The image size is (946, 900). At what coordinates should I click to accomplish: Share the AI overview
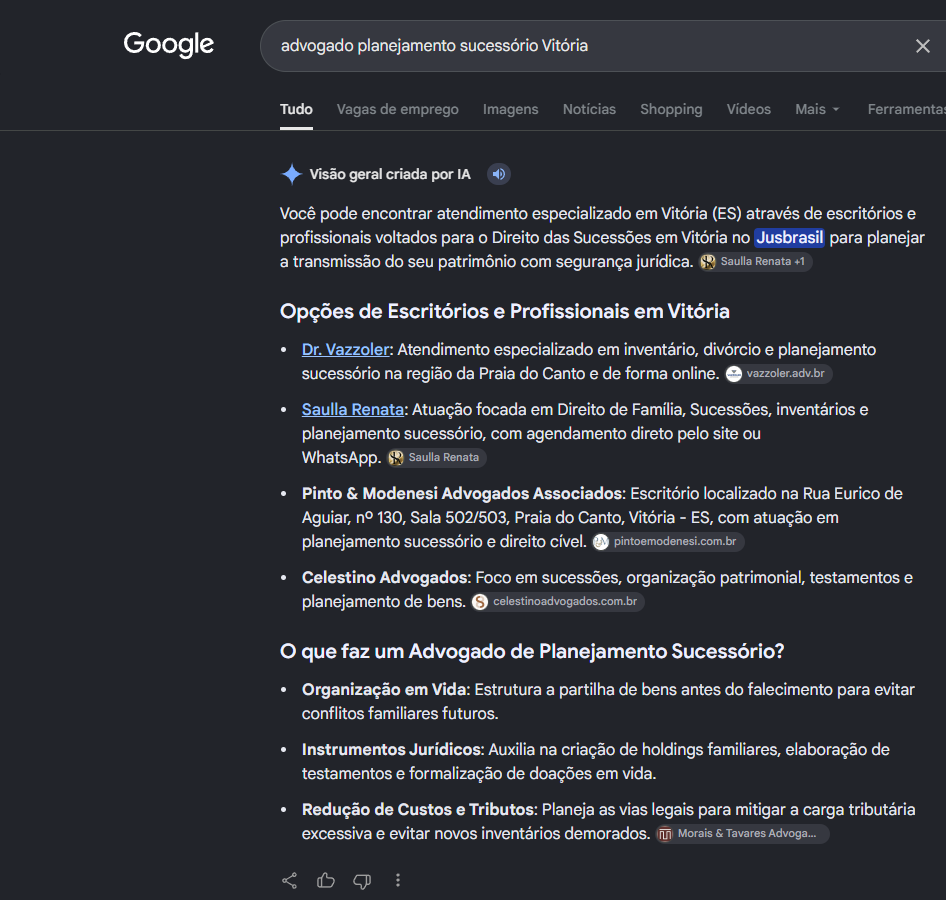click(290, 881)
